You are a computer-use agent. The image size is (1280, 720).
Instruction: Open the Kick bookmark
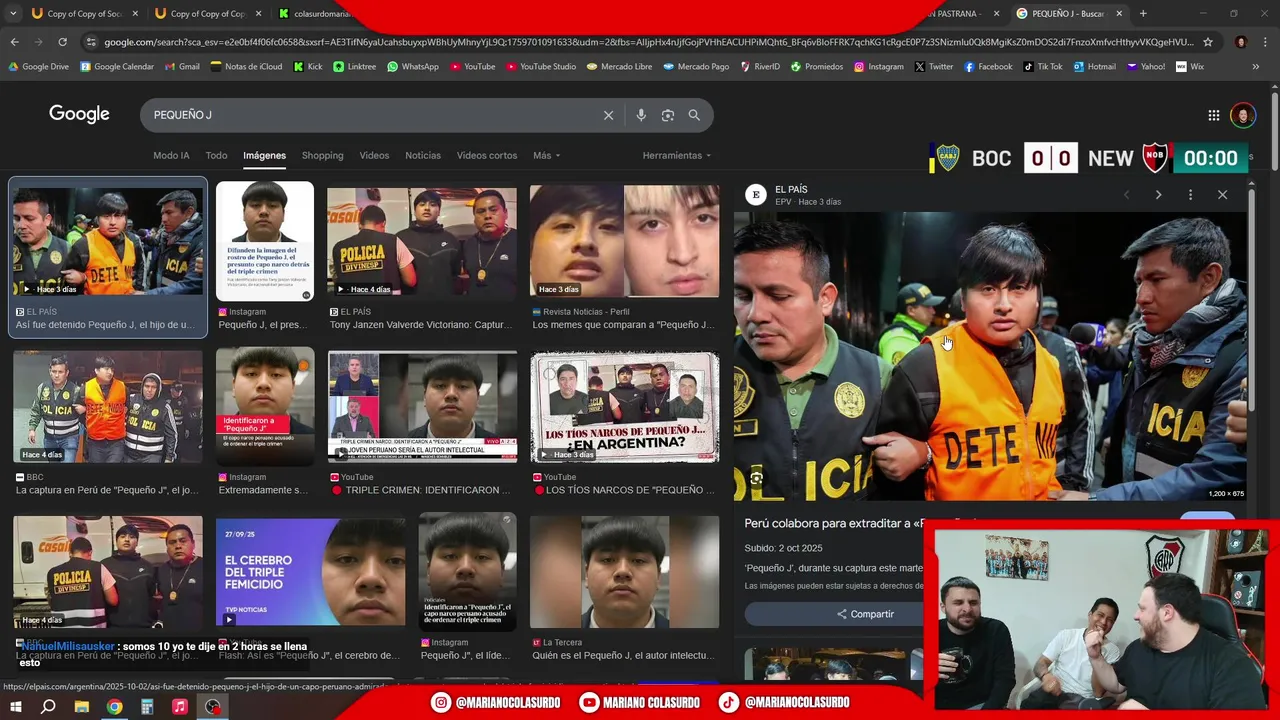[308, 67]
